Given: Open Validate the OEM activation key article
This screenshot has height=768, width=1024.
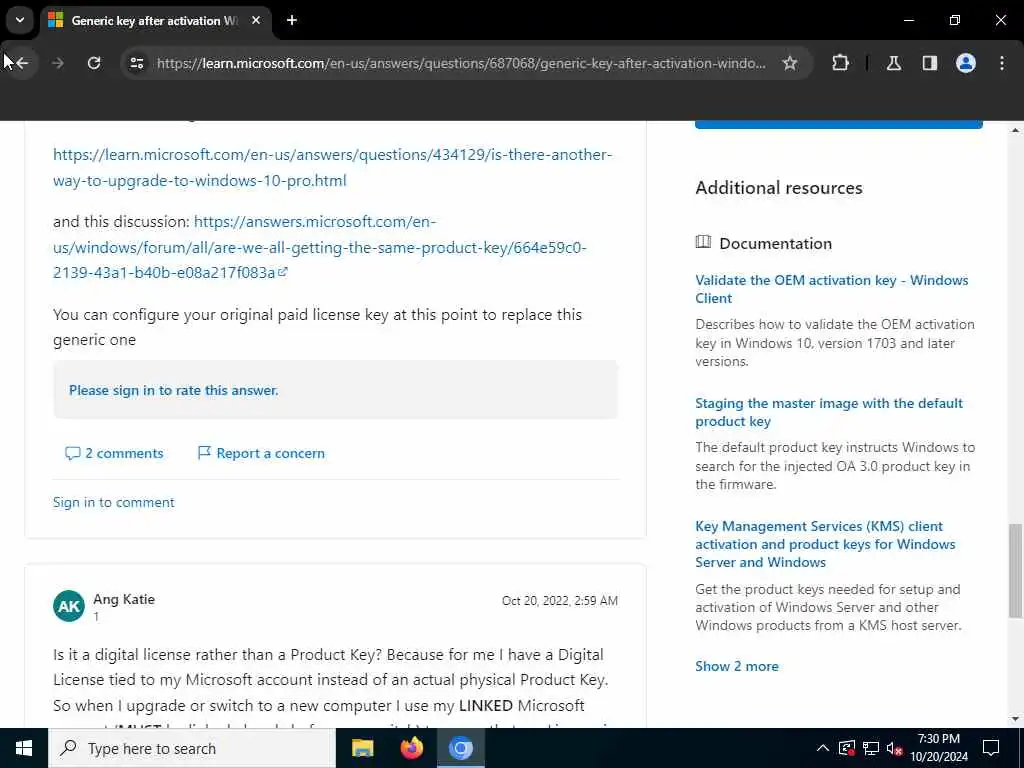Looking at the screenshot, I should coord(831,289).
